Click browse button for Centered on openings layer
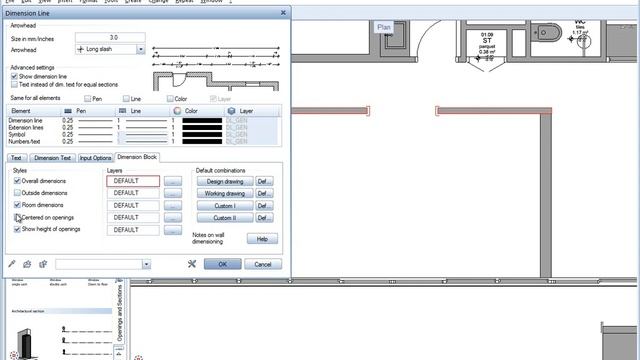This screenshot has width=640, height=360. pyautogui.click(x=173, y=218)
